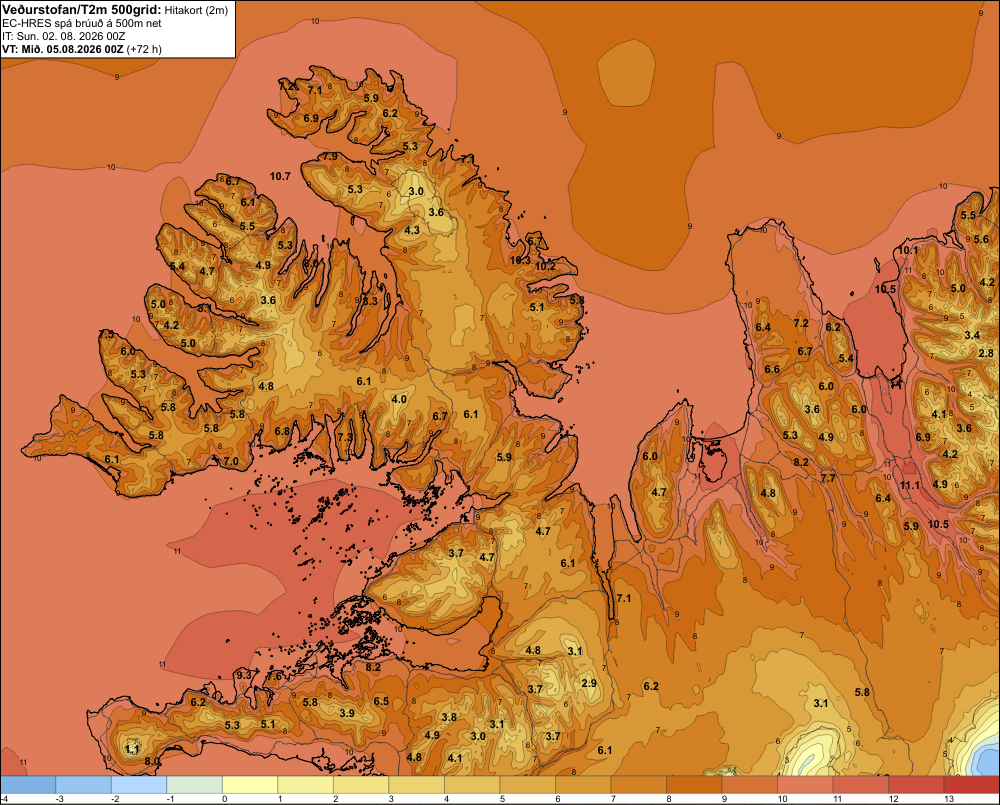Click the legend color cell between 11 and 12
1000x805 pixels.
[x=860, y=785]
